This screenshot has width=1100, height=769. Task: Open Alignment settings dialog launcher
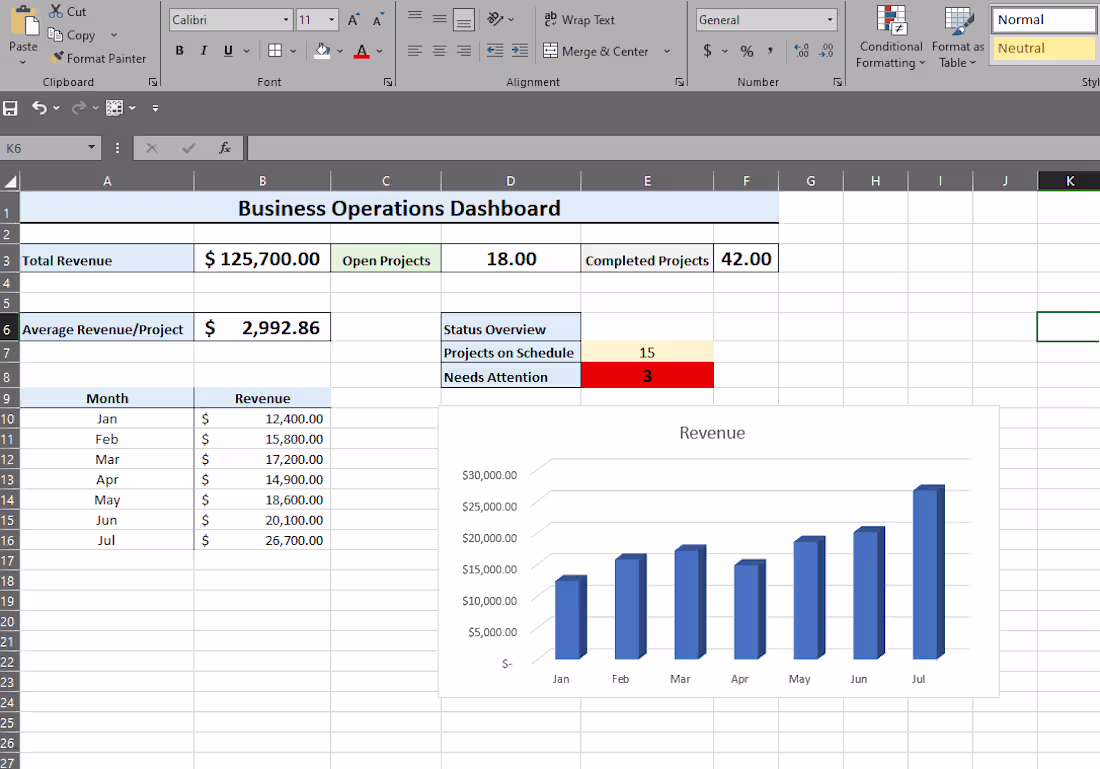[x=679, y=82]
